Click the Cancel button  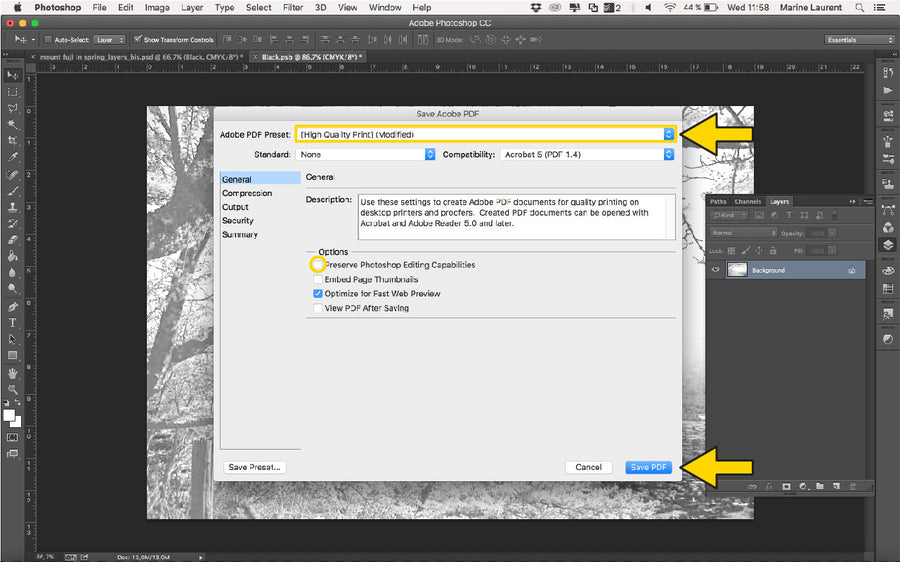[x=588, y=467]
